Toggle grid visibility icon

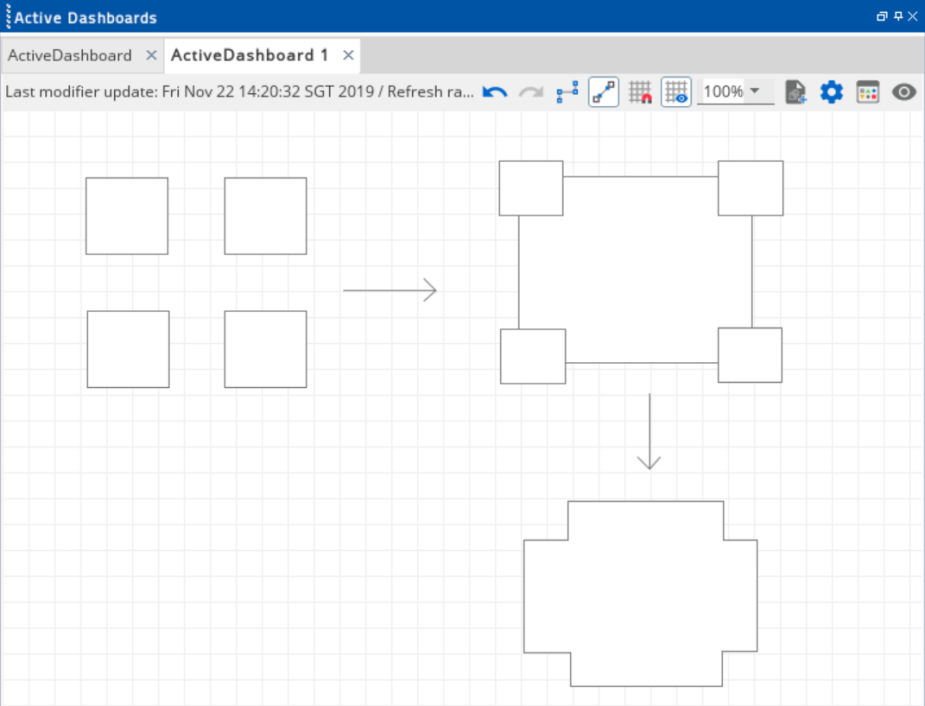(x=676, y=92)
